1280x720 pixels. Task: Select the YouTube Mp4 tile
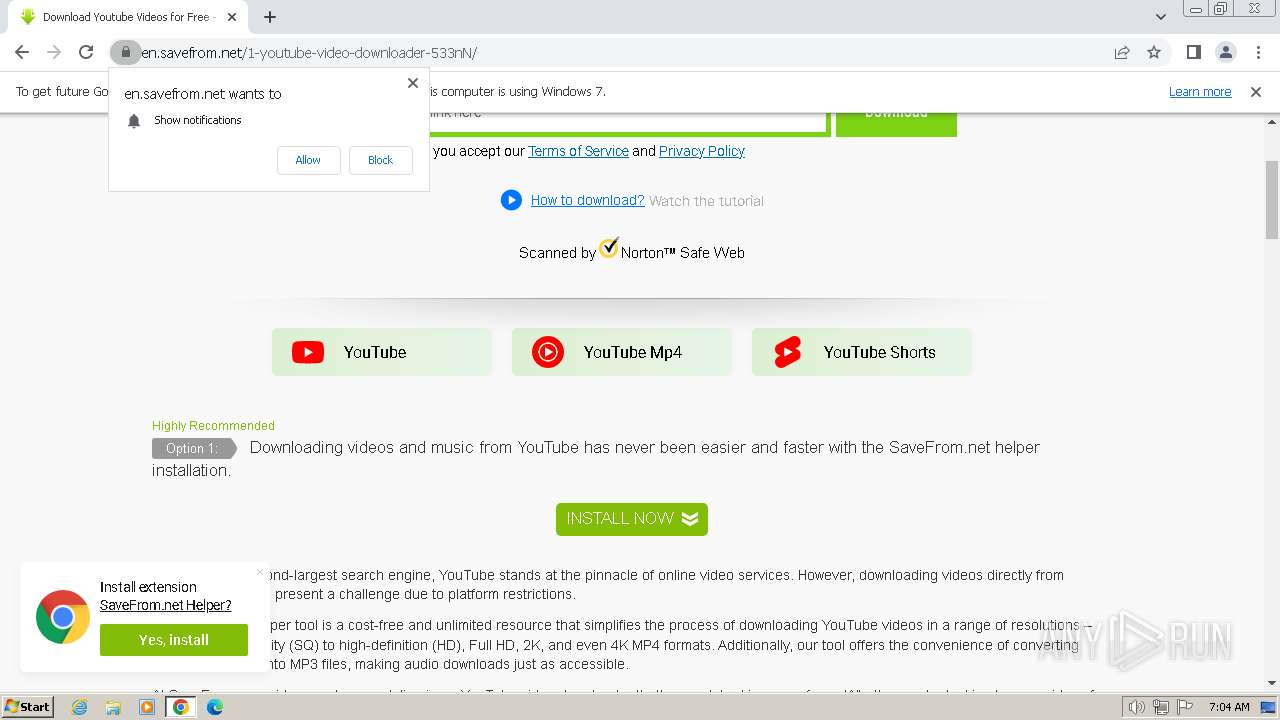coord(622,352)
